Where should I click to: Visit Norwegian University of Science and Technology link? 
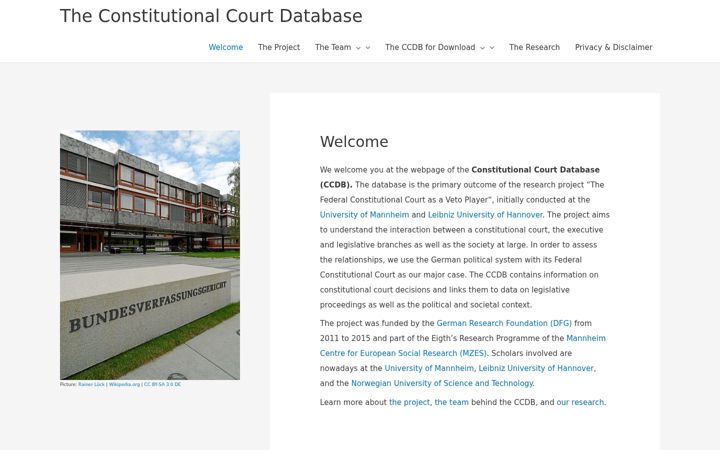coord(442,383)
